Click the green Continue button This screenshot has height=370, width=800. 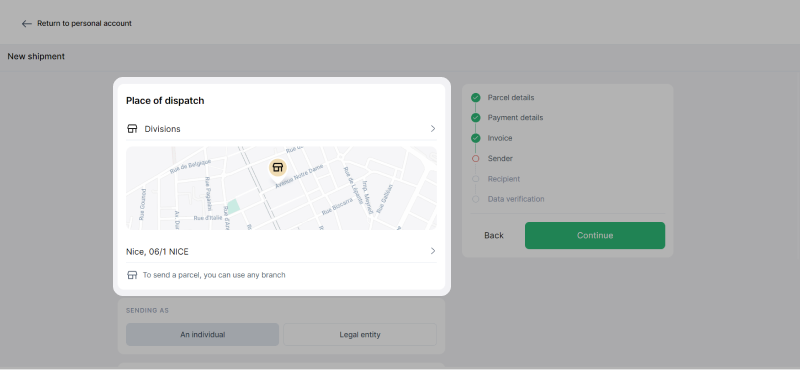[x=595, y=235]
